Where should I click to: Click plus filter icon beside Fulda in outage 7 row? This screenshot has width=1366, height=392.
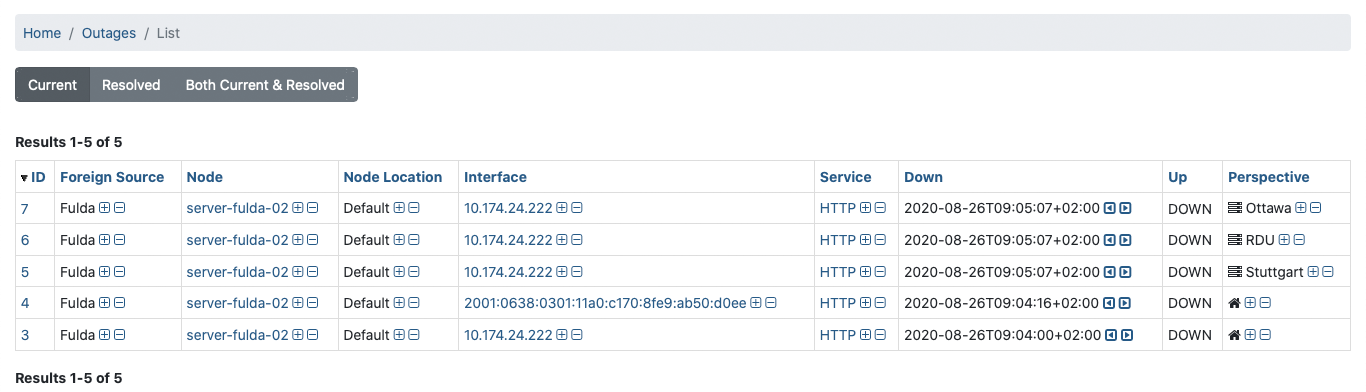(105, 208)
